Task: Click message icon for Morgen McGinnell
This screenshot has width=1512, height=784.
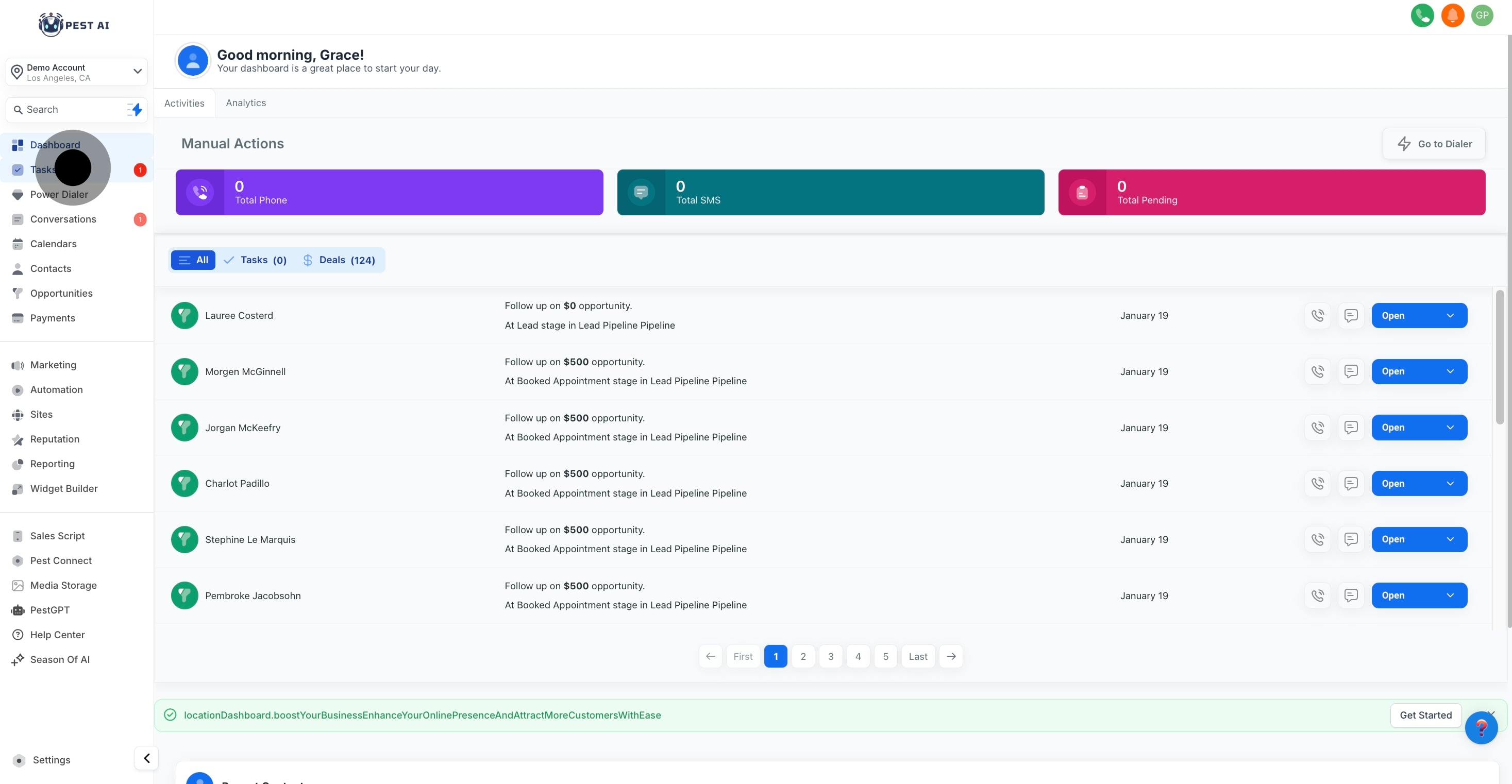Action: tap(1351, 371)
